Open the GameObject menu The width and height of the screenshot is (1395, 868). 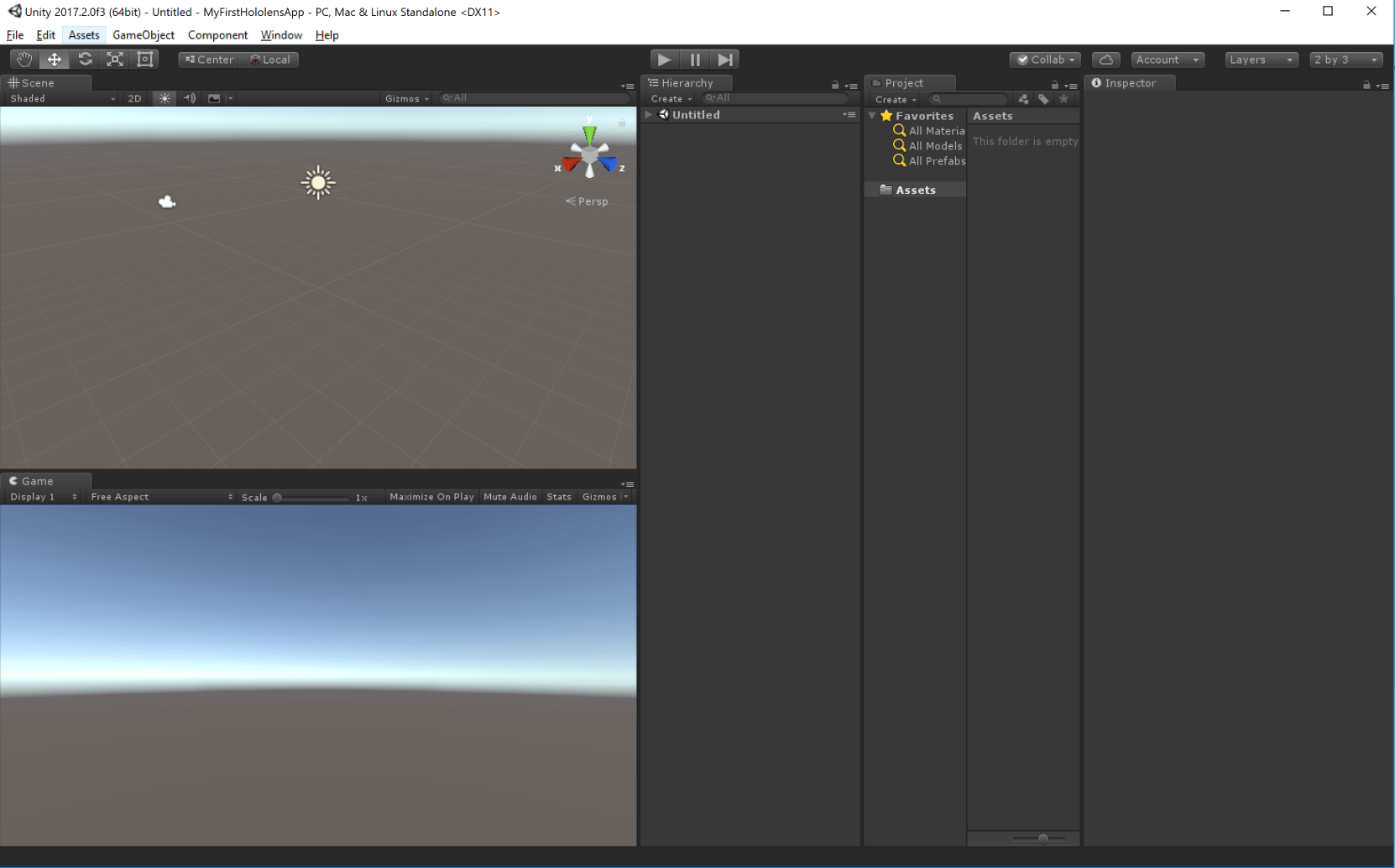click(x=143, y=34)
